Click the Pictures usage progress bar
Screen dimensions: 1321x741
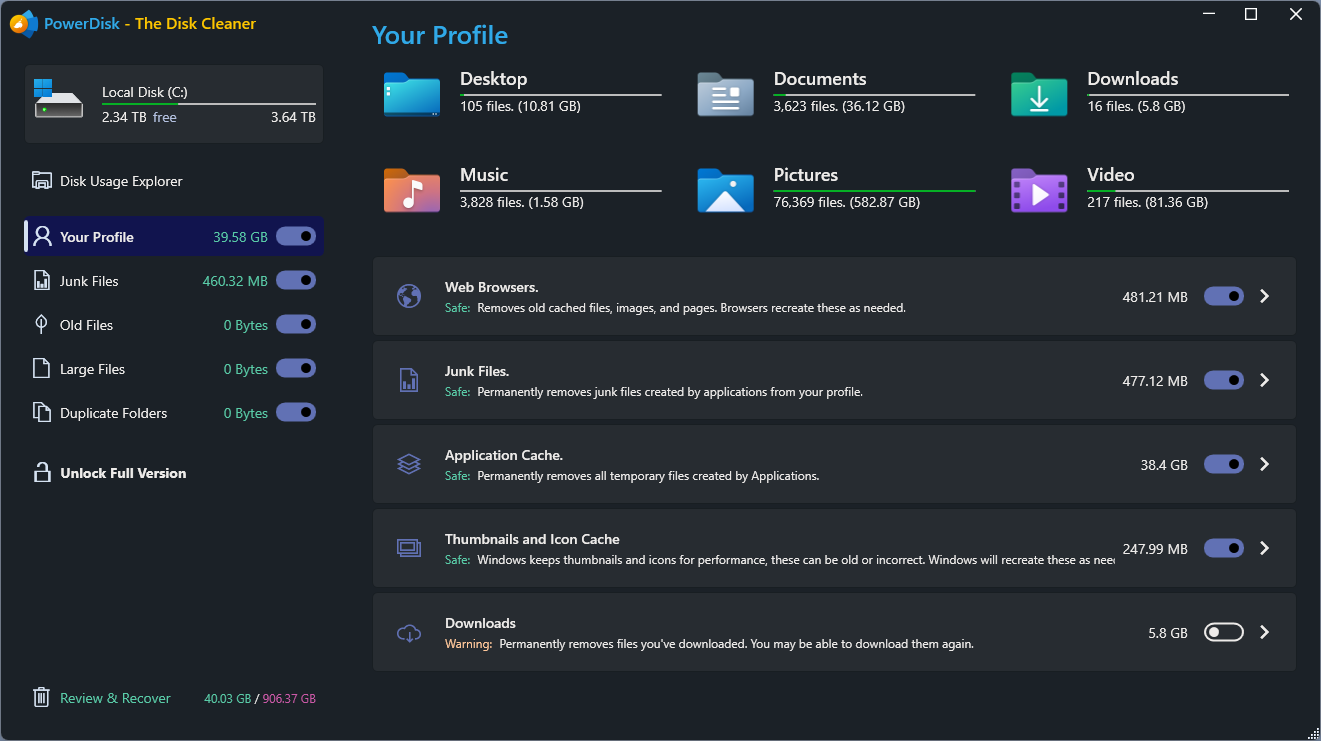874,190
